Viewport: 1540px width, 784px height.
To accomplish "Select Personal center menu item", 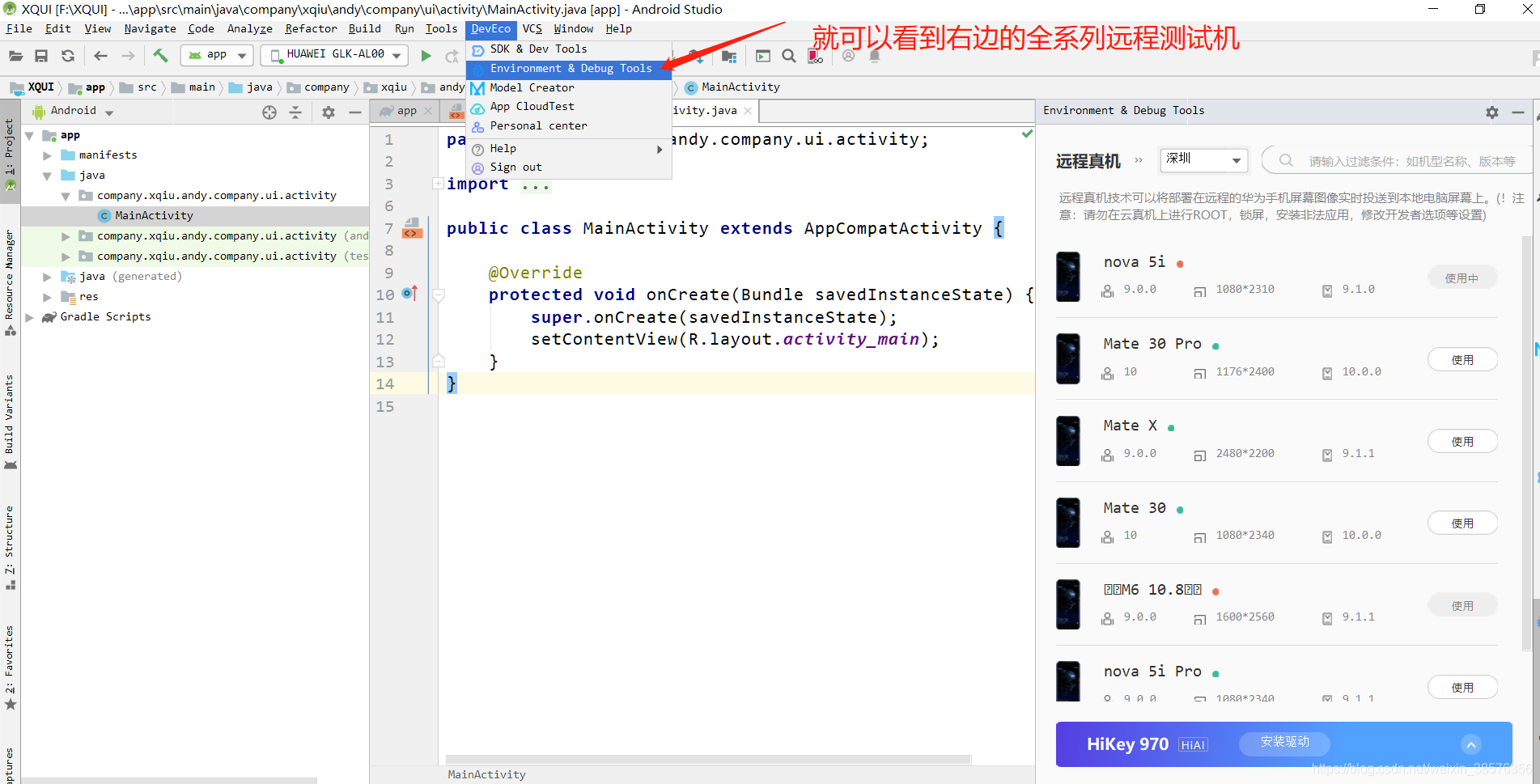I will coord(569,126).
